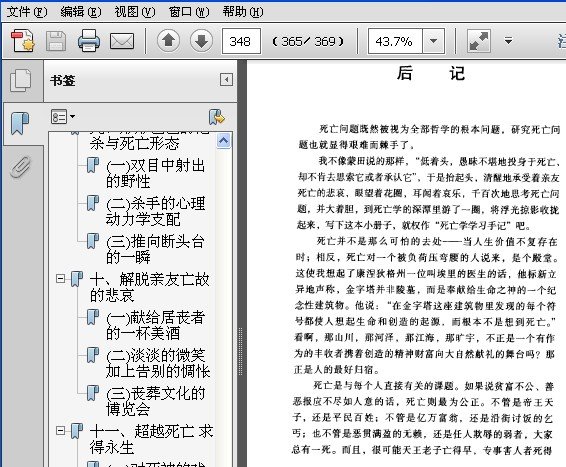Select bookmark (二)杀手的心理动力学支配
The image size is (566, 467).
click(156, 211)
